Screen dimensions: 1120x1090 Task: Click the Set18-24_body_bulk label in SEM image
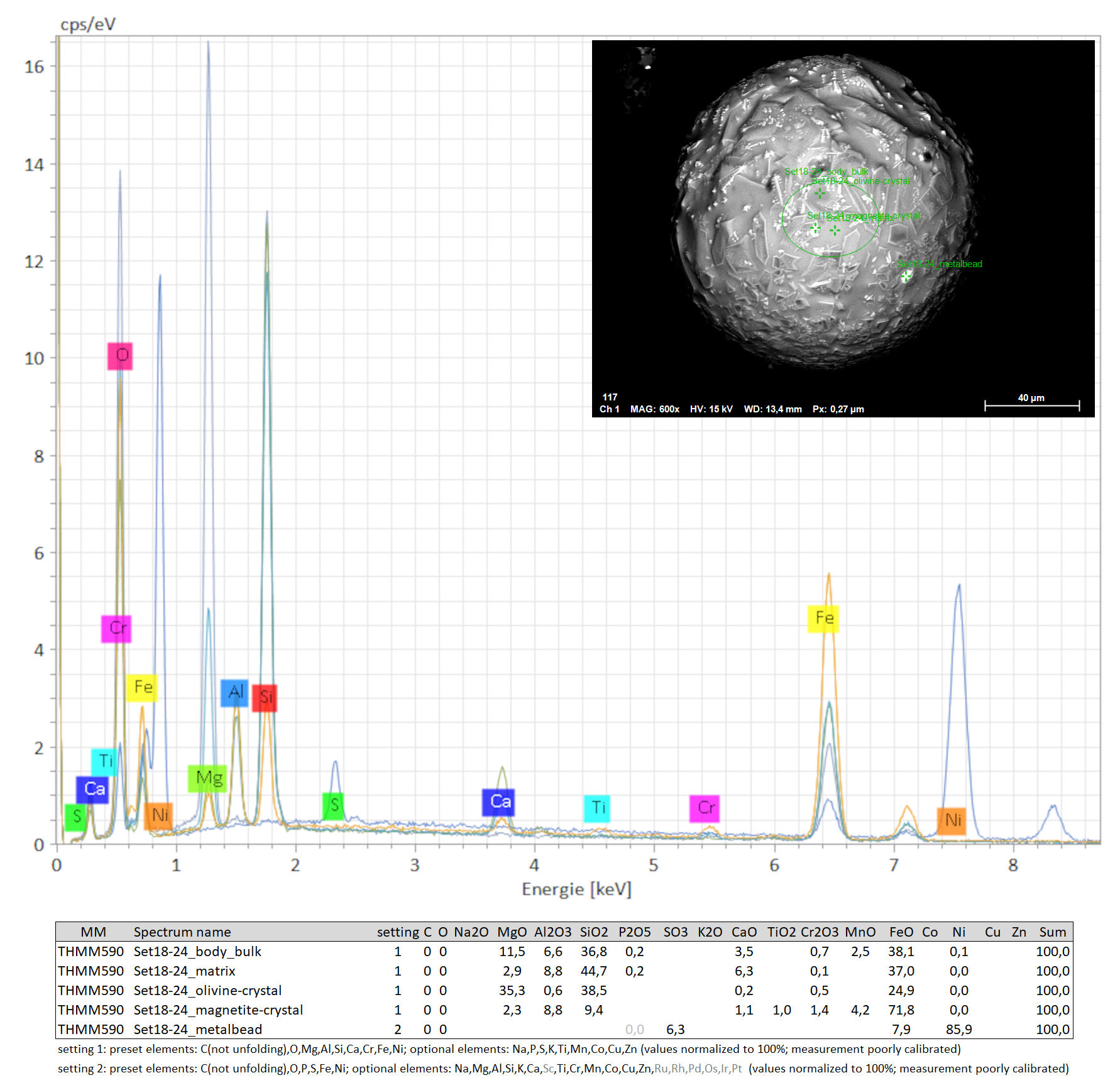tap(826, 171)
